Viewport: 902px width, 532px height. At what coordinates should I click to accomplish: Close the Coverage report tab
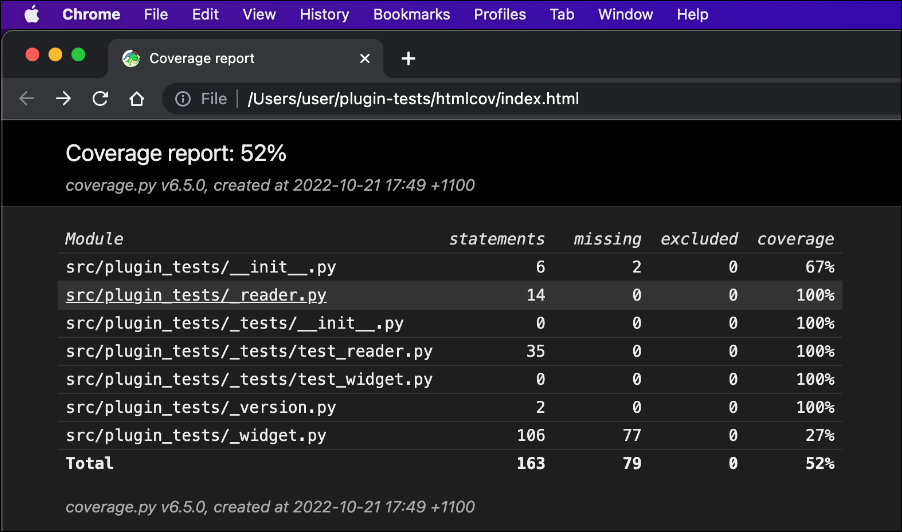(x=365, y=59)
